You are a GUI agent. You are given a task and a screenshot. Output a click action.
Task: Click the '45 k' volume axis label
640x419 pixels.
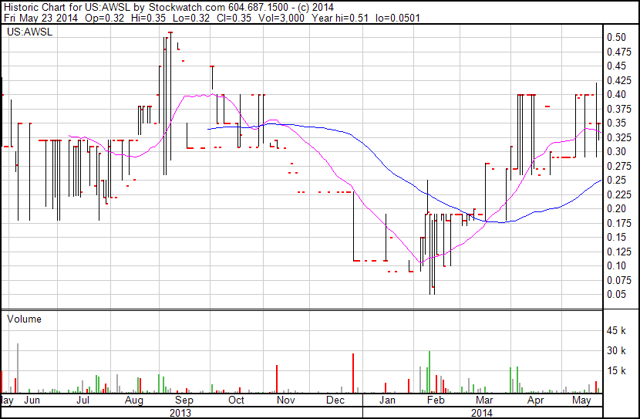click(616, 330)
